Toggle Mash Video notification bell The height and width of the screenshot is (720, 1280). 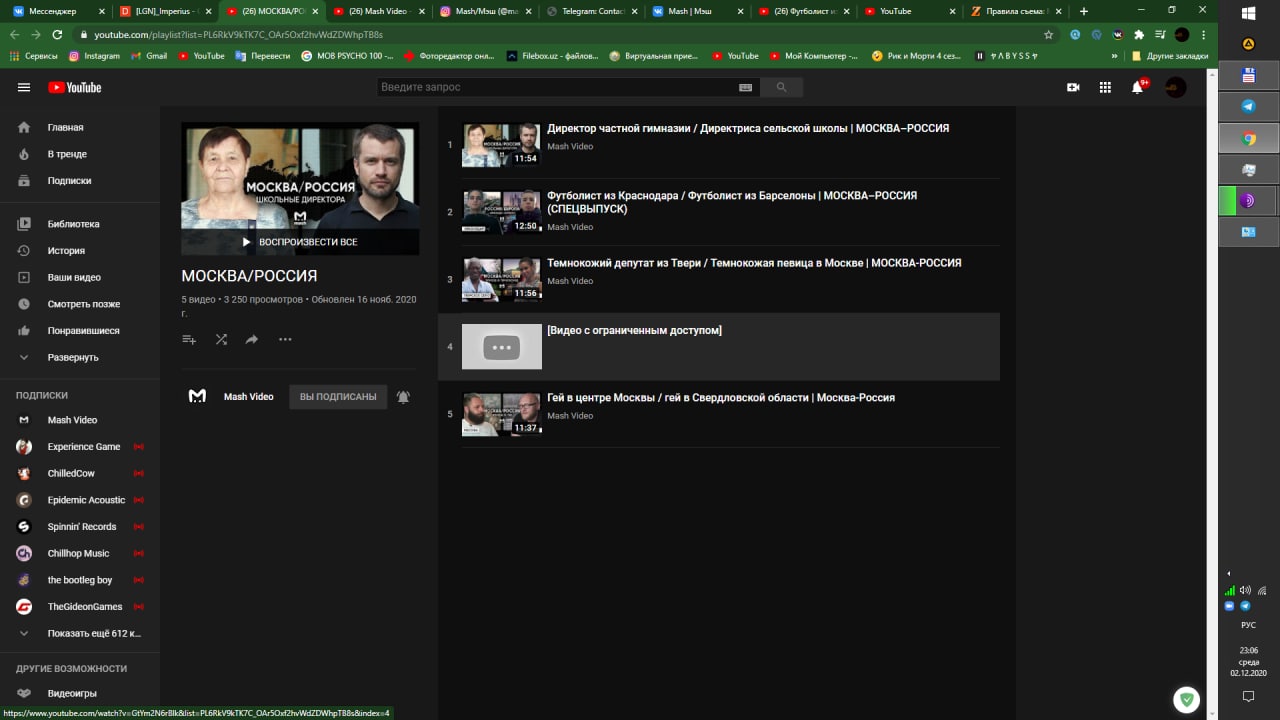[x=403, y=397]
